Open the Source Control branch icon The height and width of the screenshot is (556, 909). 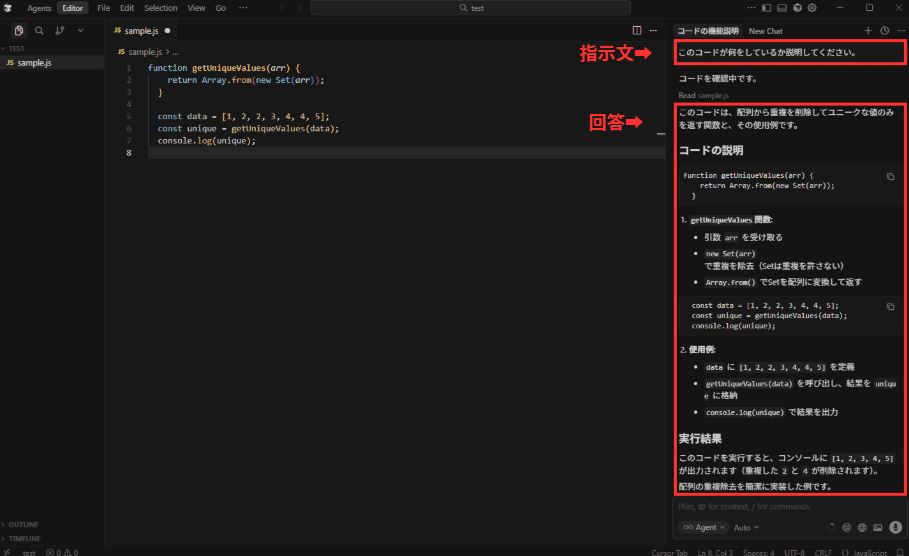click(60, 31)
